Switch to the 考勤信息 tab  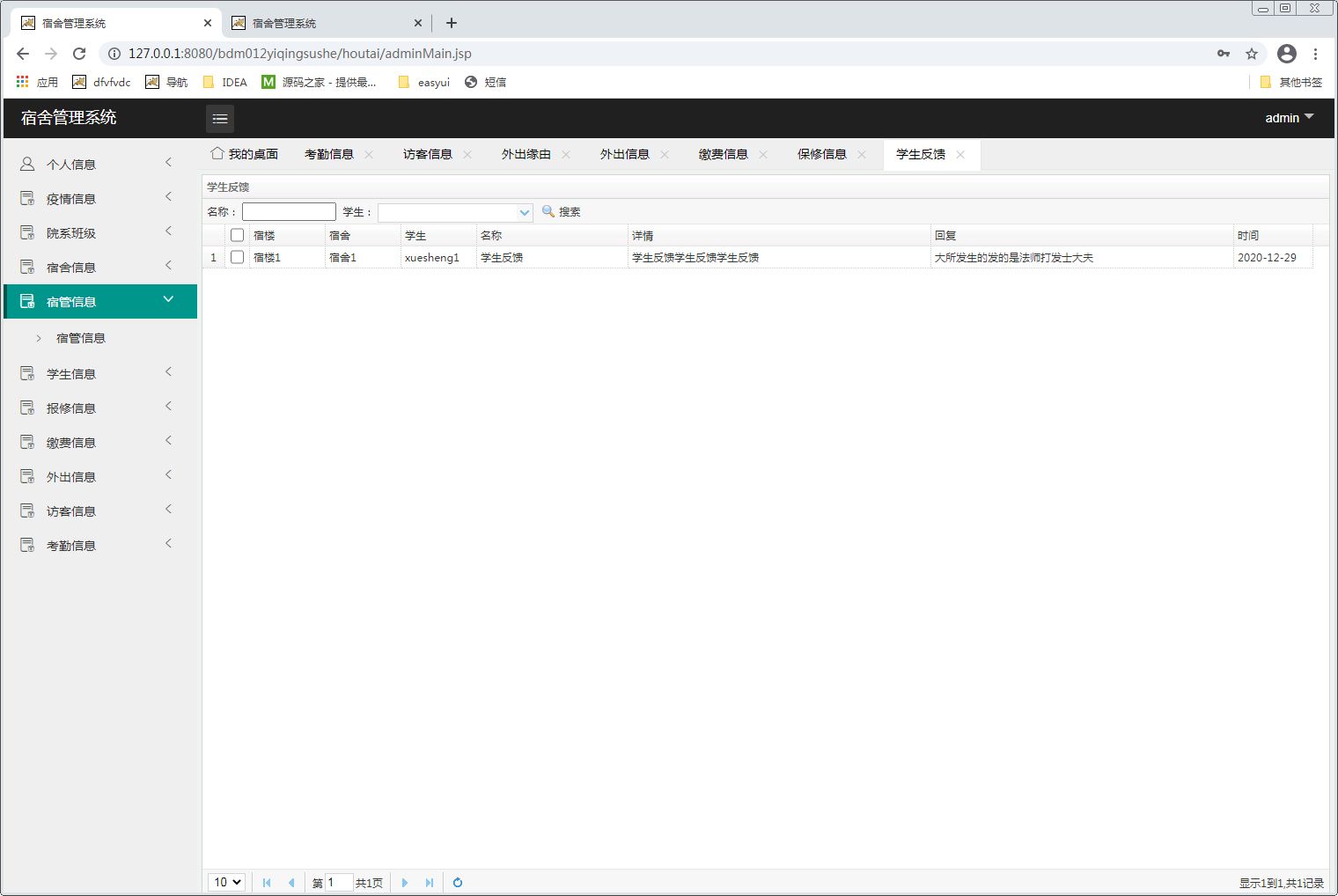[329, 154]
